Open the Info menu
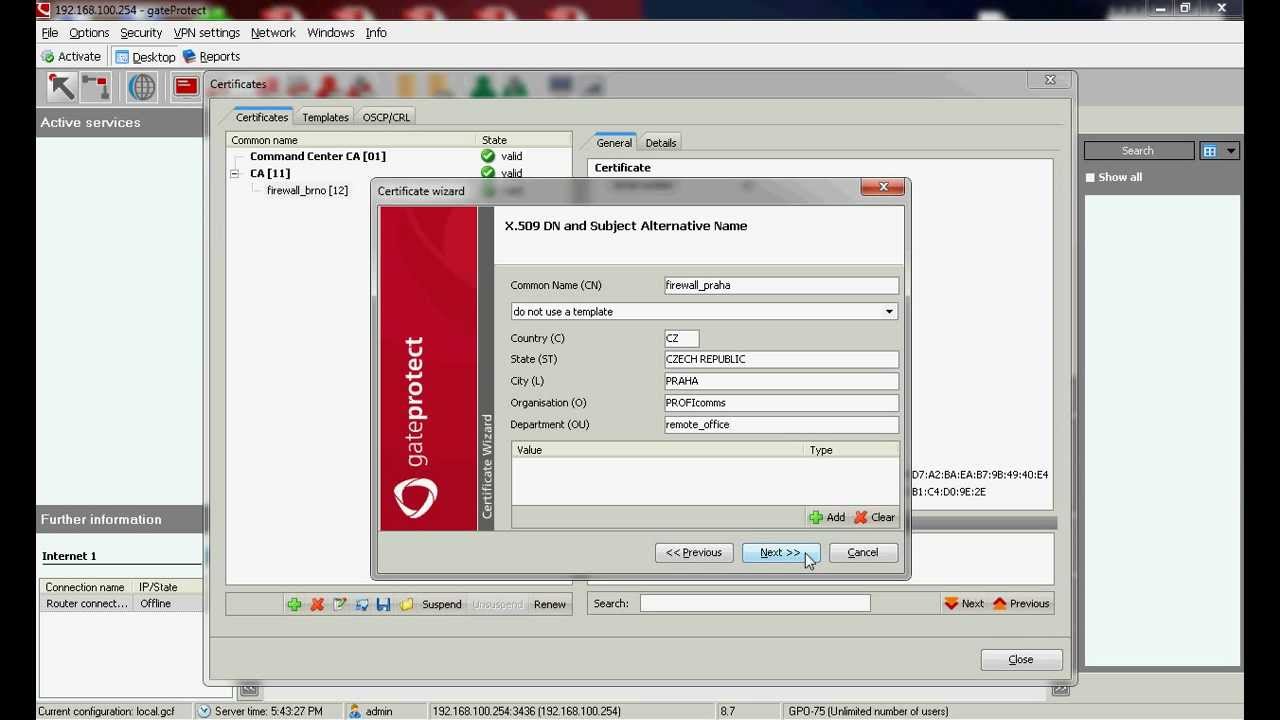The height and width of the screenshot is (720, 1280). coord(376,33)
